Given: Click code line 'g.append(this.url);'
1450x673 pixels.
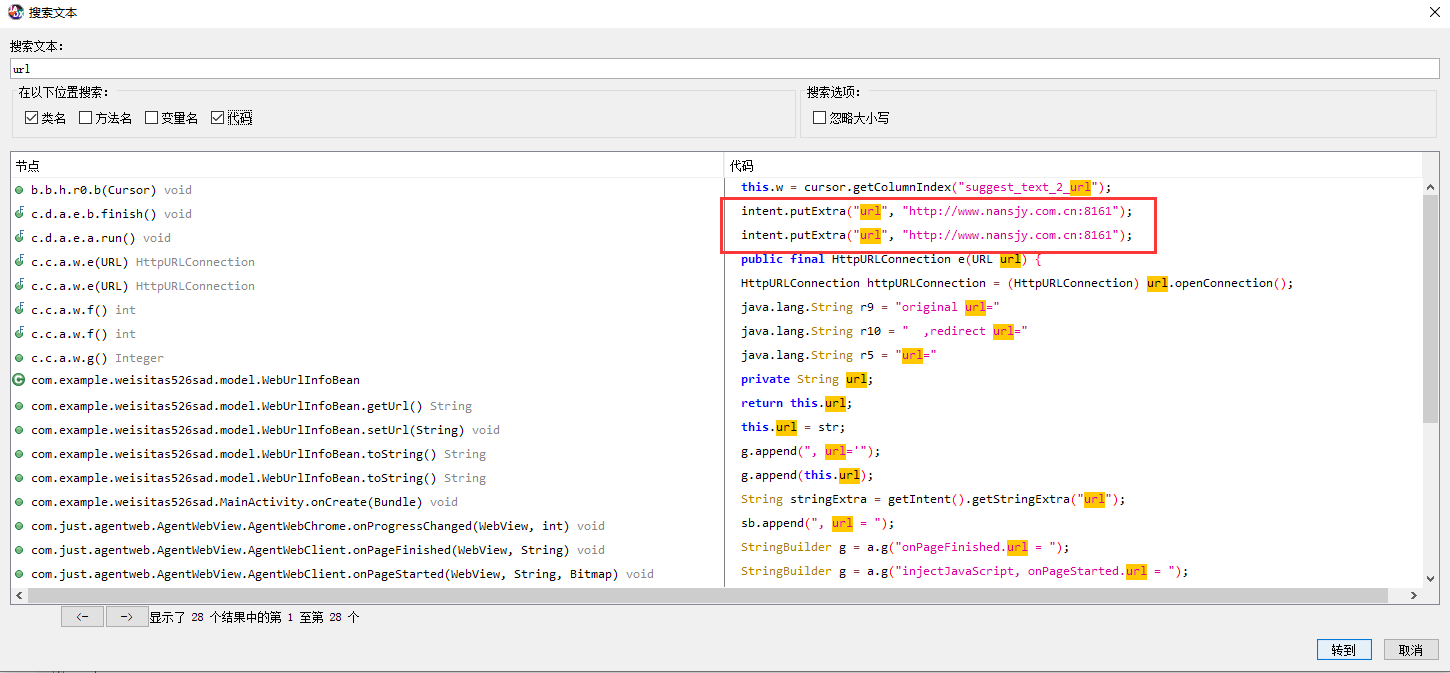Looking at the screenshot, I should tap(807, 475).
